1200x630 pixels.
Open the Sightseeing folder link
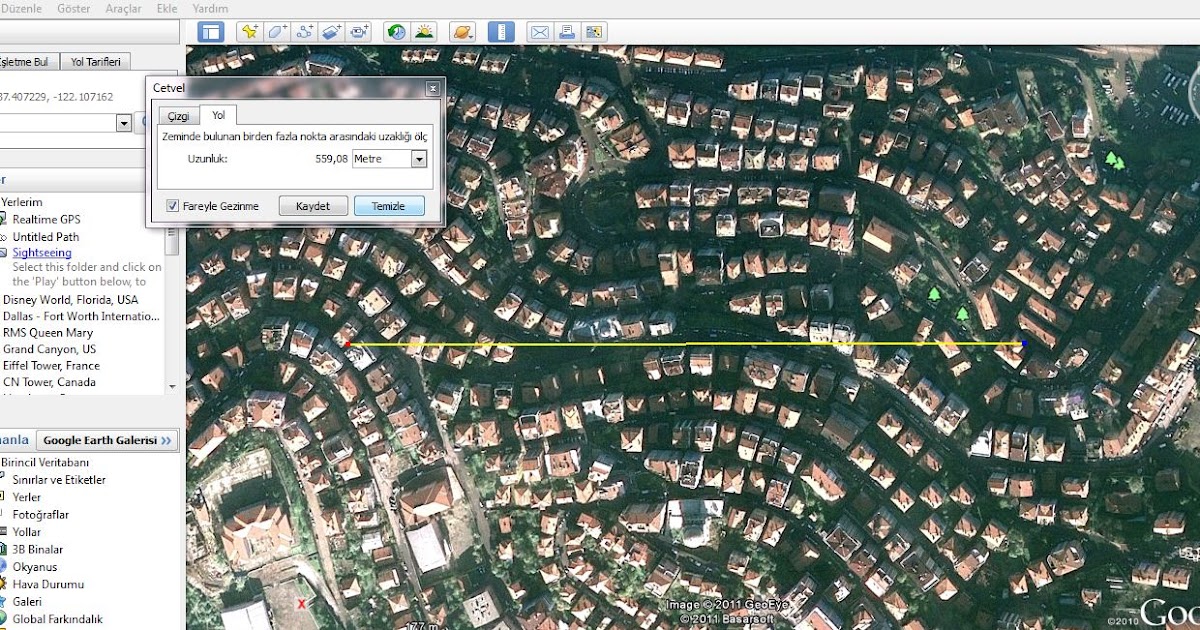pyautogui.click(x=42, y=253)
